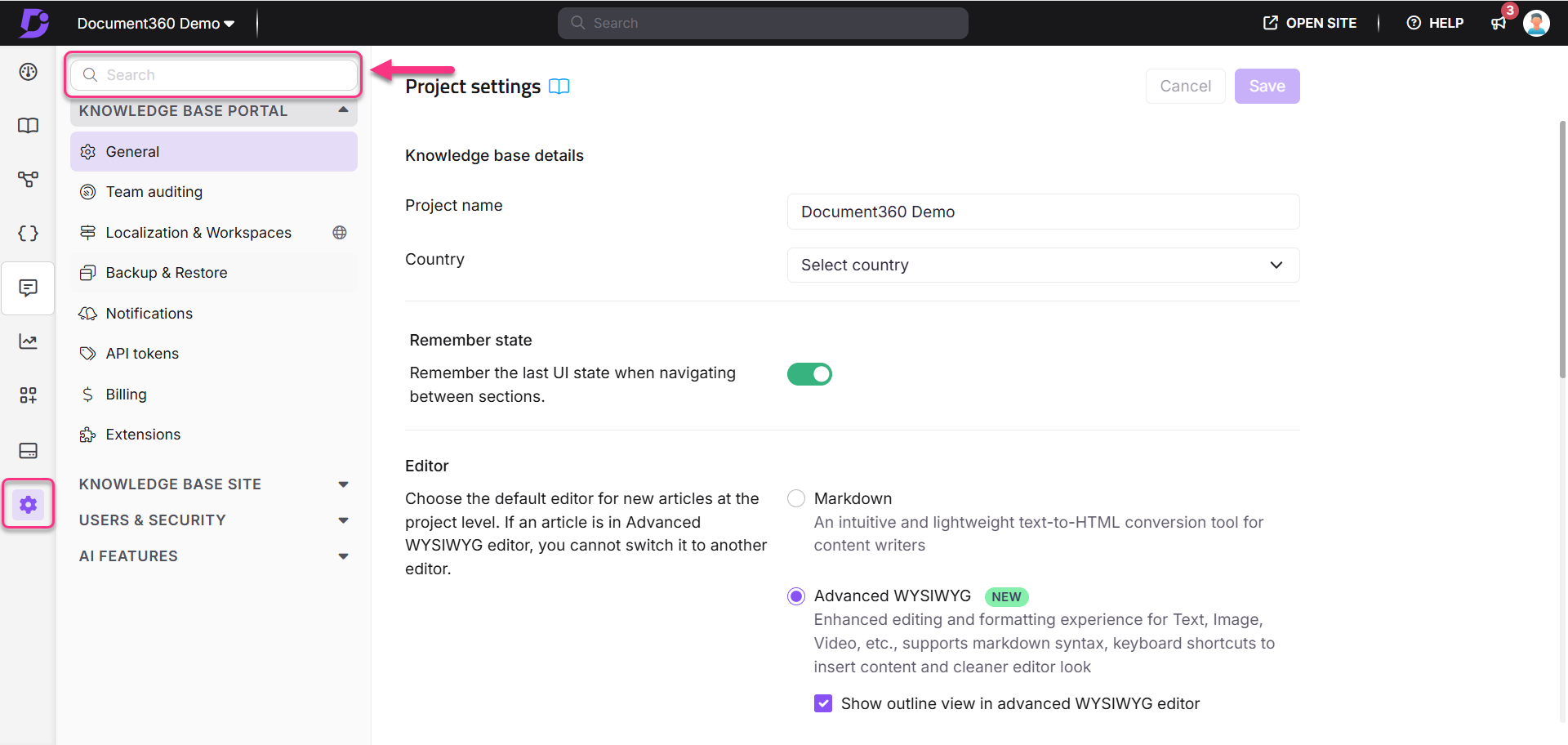The image size is (1568, 745).
Task: Toggle the Remember state switch
Action: click(809, 374)
